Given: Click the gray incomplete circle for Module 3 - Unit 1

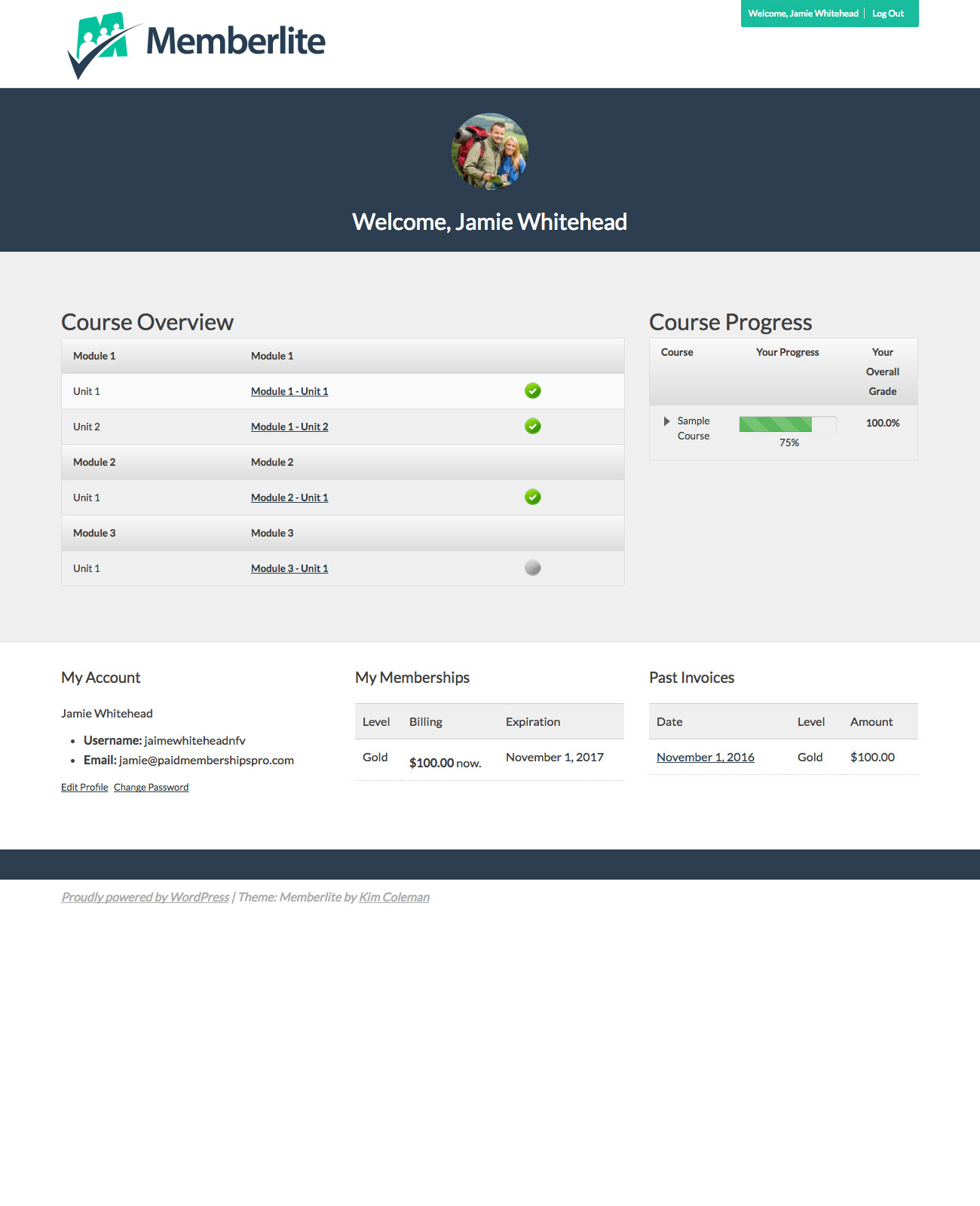Looking at the screenshot, I should (x=533, y=568).
